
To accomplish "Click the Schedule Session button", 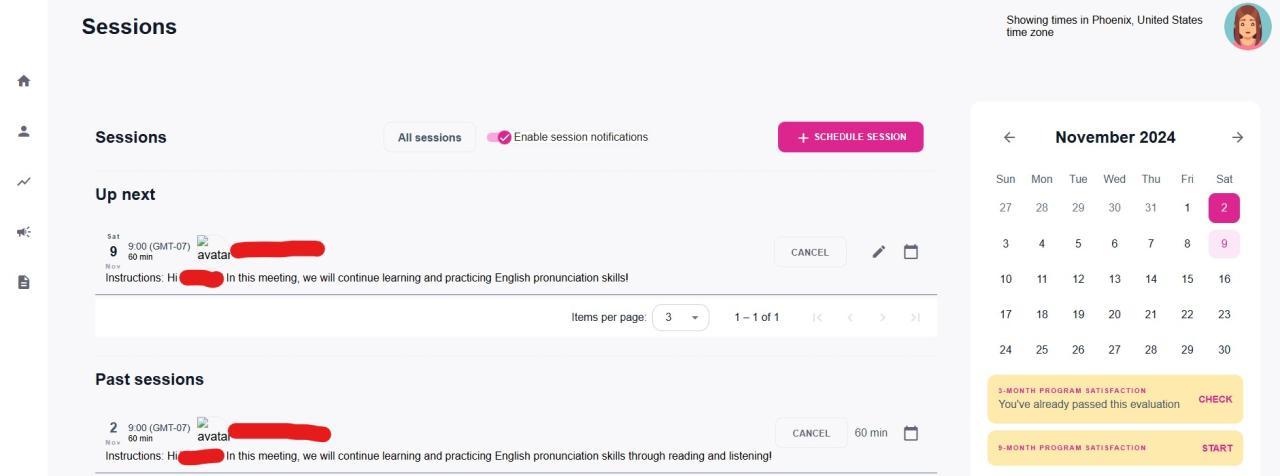I will 850,138.
